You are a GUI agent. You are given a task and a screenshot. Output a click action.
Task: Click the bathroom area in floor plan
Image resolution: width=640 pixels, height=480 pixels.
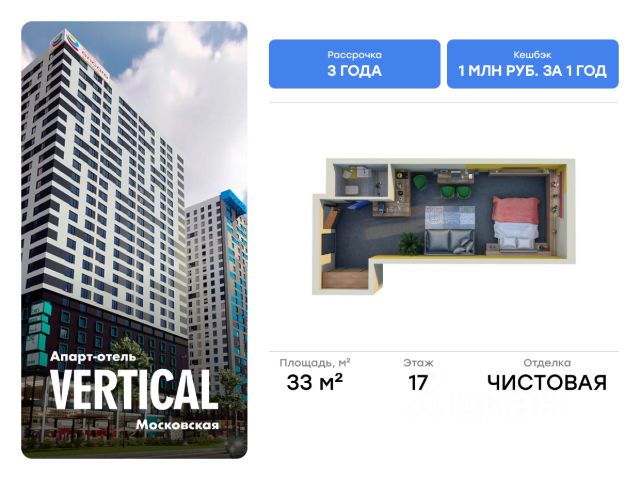click(x=361, y=181)
